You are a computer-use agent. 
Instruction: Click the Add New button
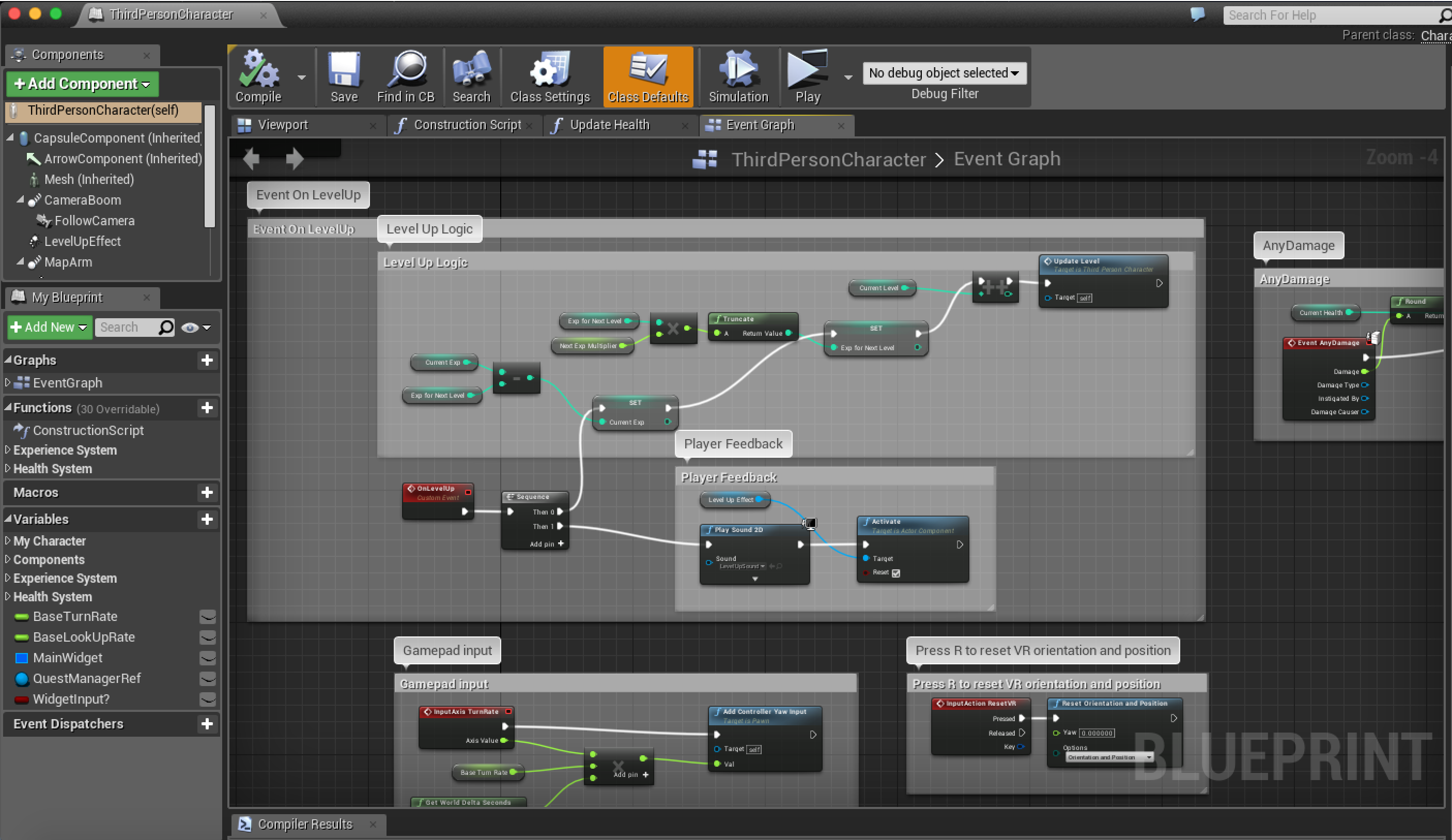pyautogui.click(x=50, y=327)
